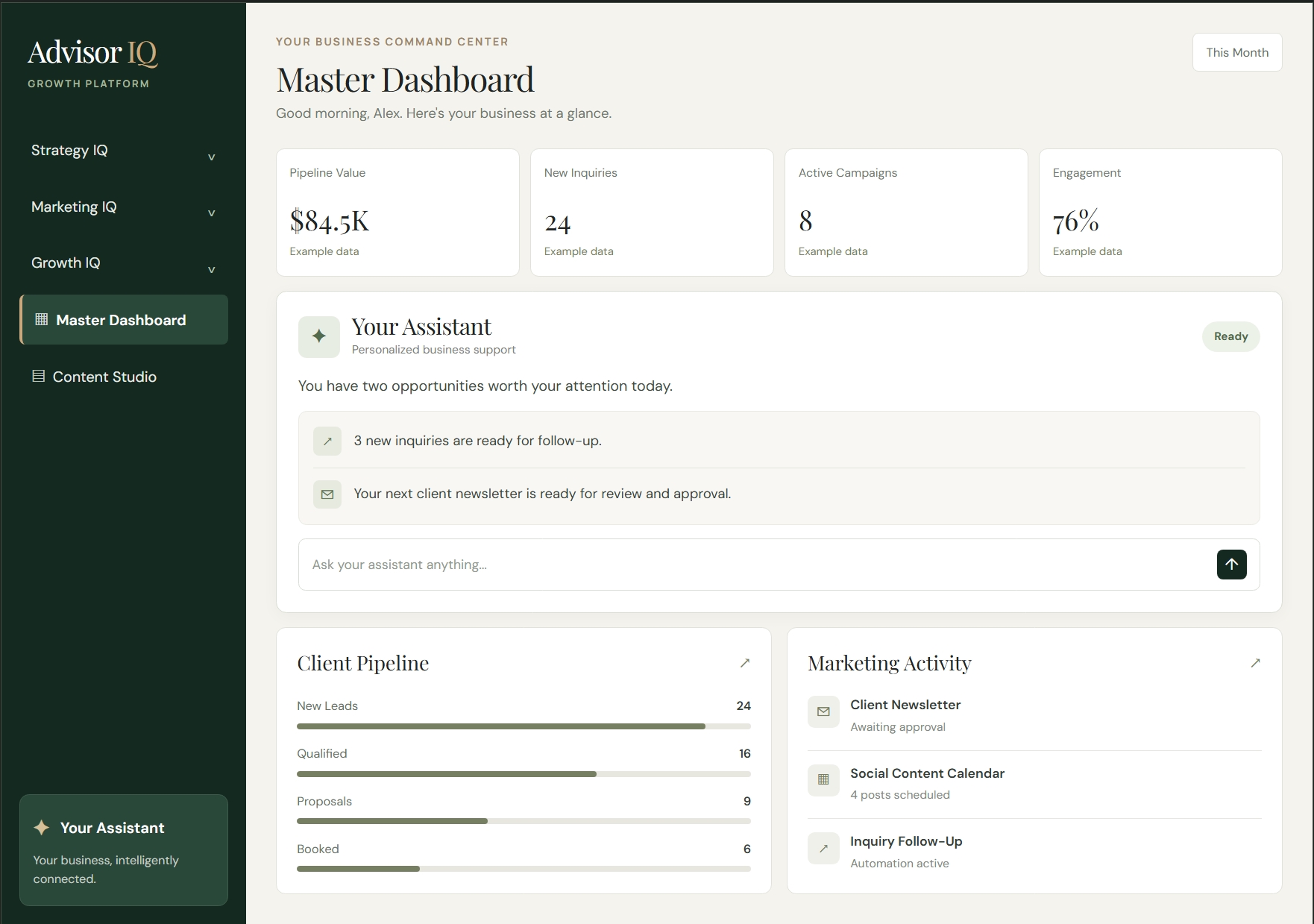Click the arrow icon next to inquiries follow-up
1314x924 pixels.
point(327,441)
